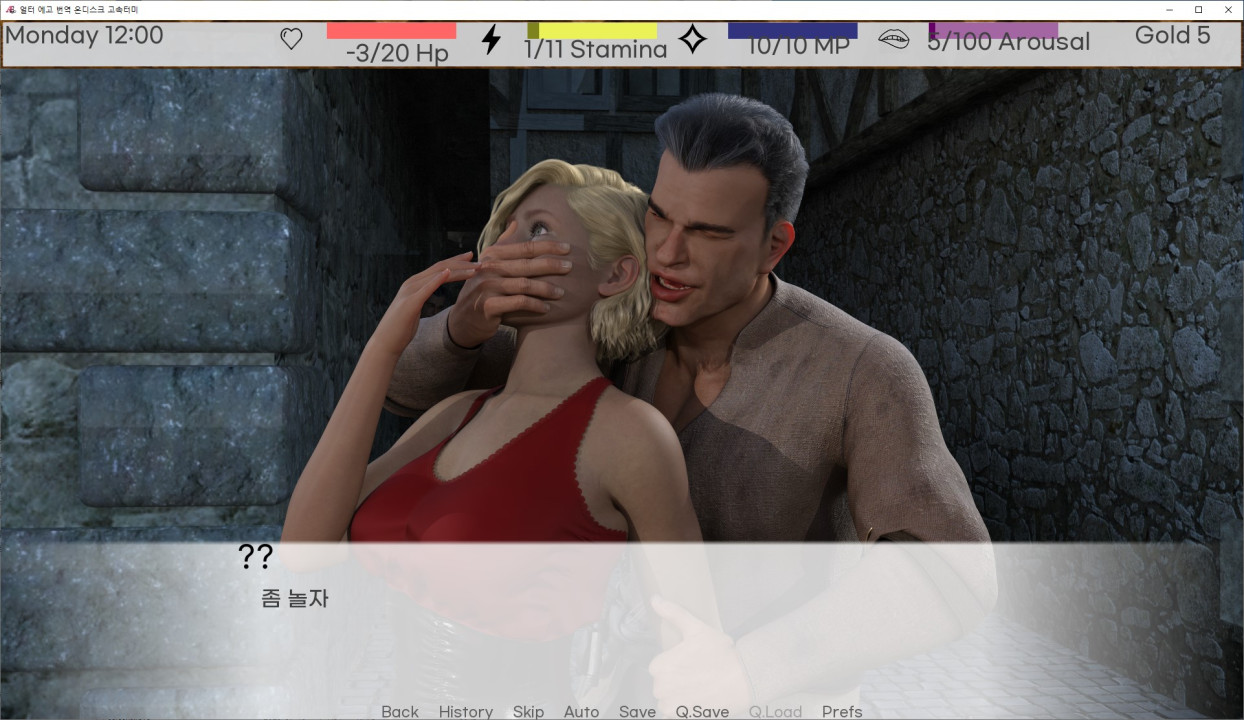Maximize the game window

pyautogui.click(x=1198, y=9)
